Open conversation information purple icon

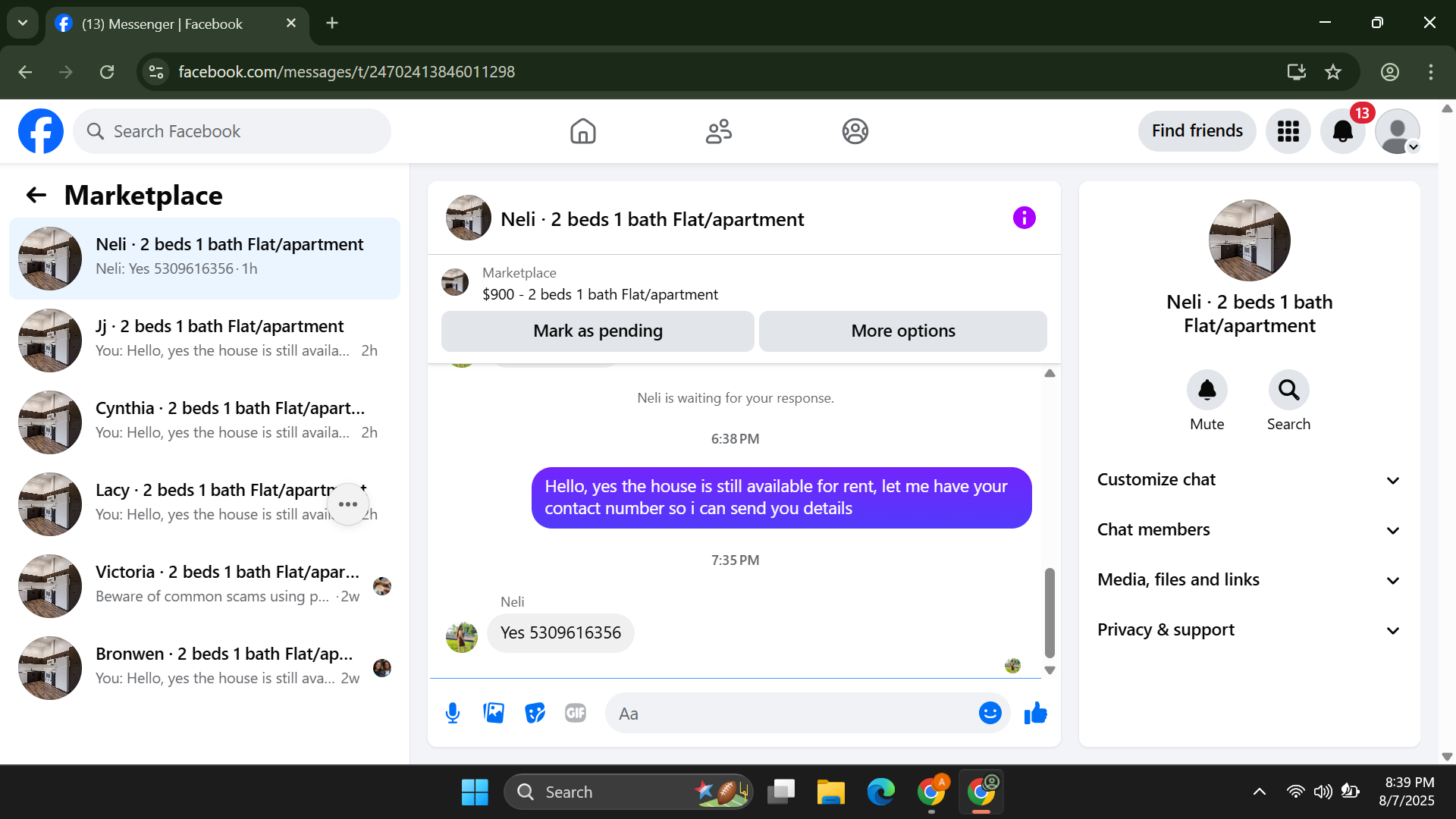pyautogui.click(x=1024, y=218)
